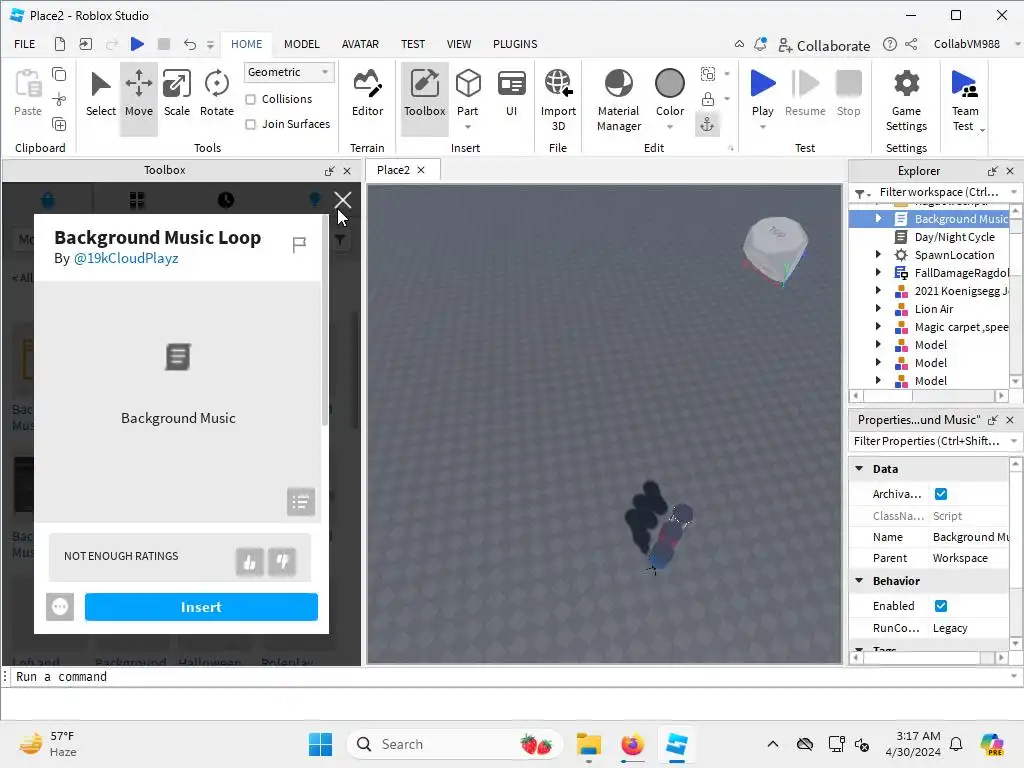
Task: Report asset with the flag icon
Action: point(299,245)
